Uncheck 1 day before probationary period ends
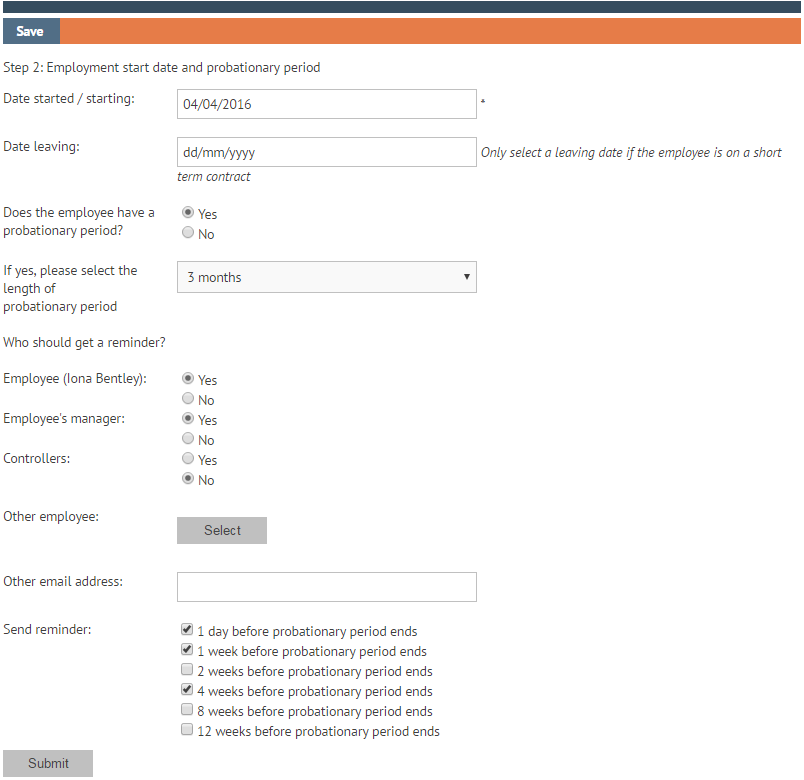804x780 pixels. point(186,629)
